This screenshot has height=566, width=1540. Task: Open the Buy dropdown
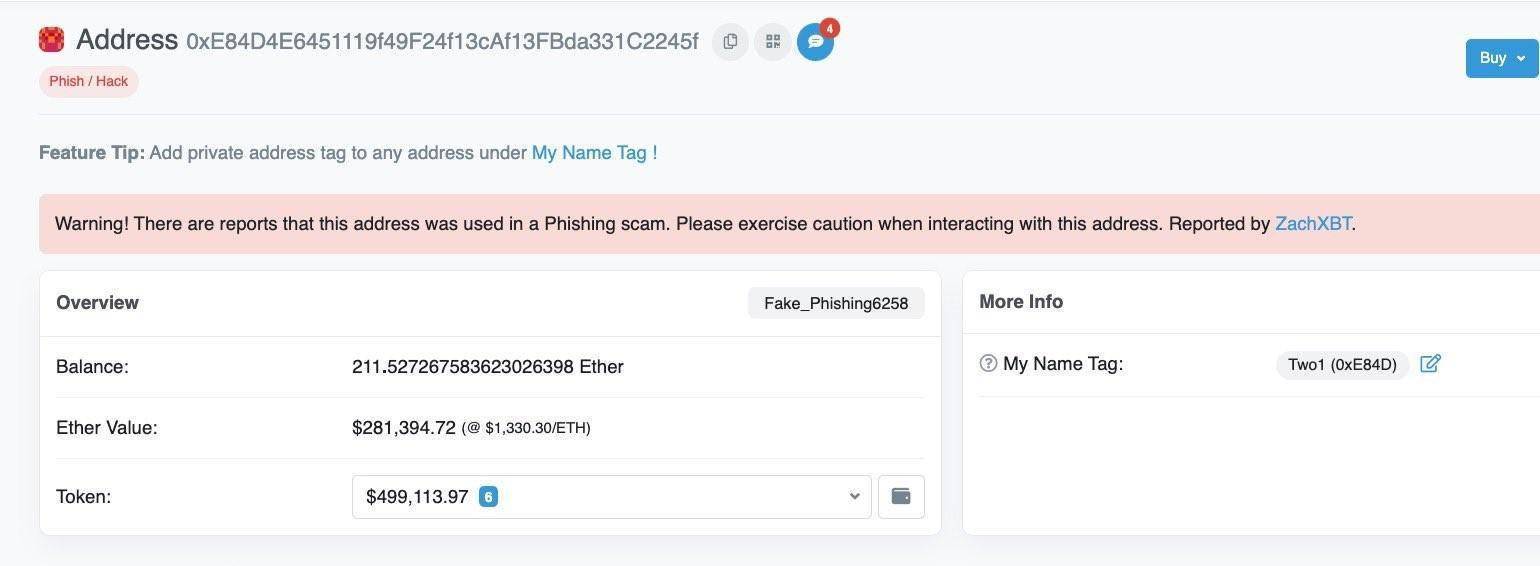(1501, 58)
